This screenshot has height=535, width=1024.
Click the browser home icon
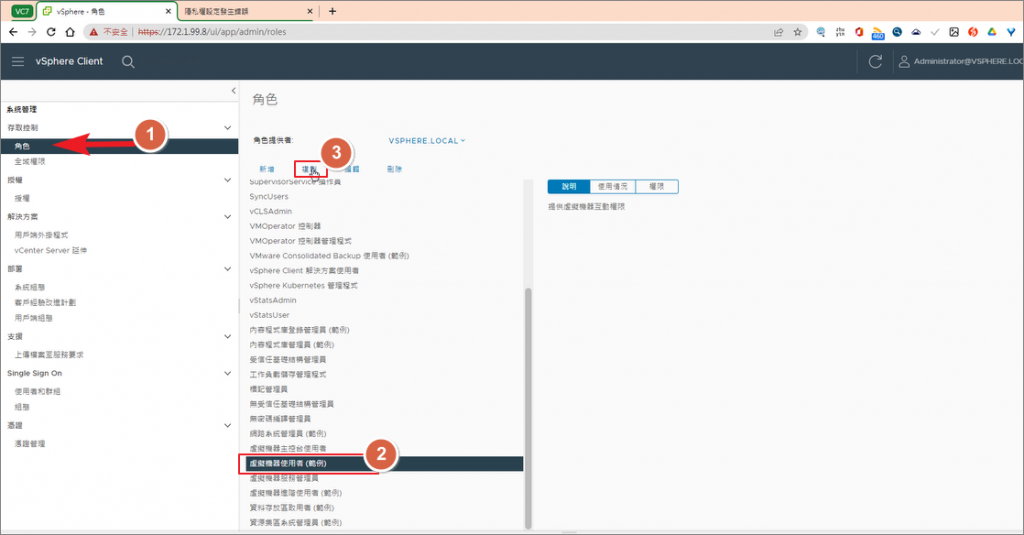(x=70, y=31)
